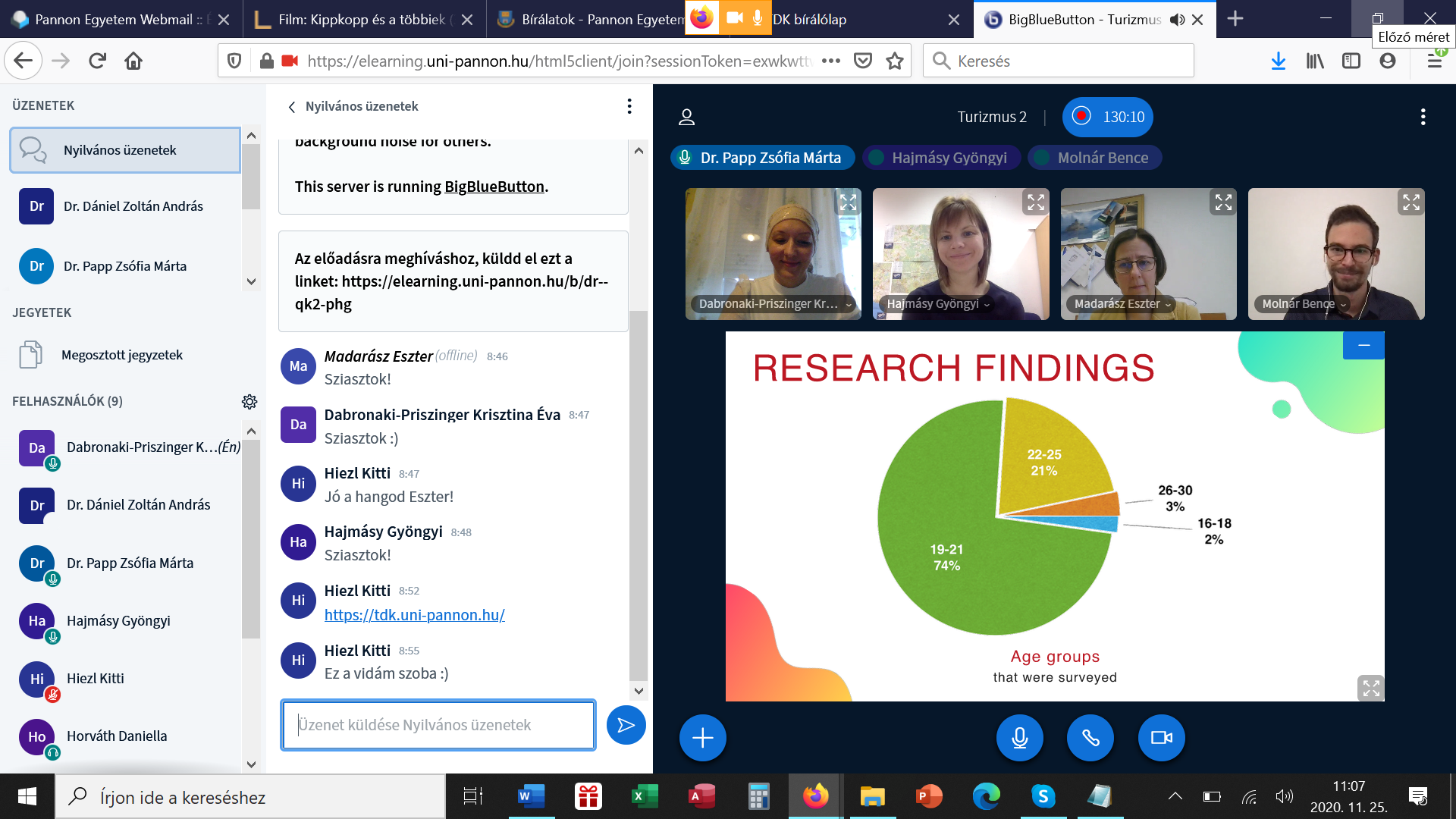Open the tdk.uni-pannon.hu link in chat
The height and width of the screenshot is (819, 1456).
coord(414,615)
